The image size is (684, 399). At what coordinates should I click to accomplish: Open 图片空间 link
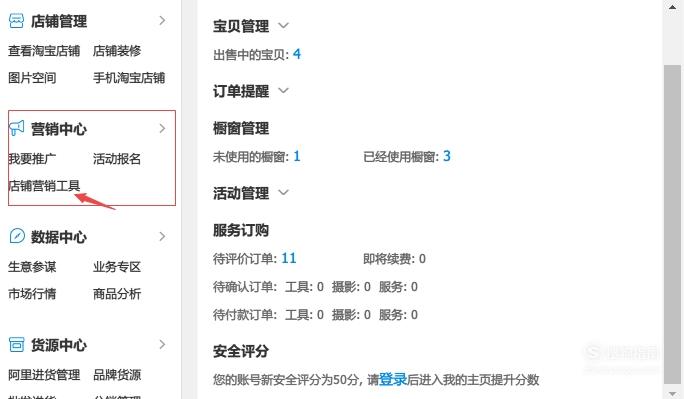[x=32, y=78]
